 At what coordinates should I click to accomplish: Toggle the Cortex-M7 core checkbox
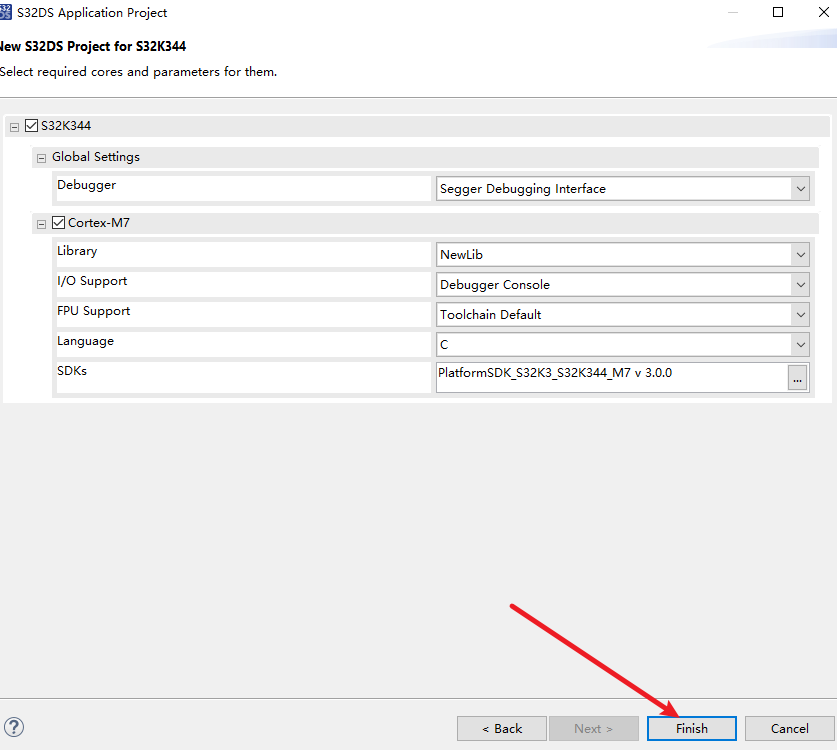pyautogui.click(x=58, y=223)
